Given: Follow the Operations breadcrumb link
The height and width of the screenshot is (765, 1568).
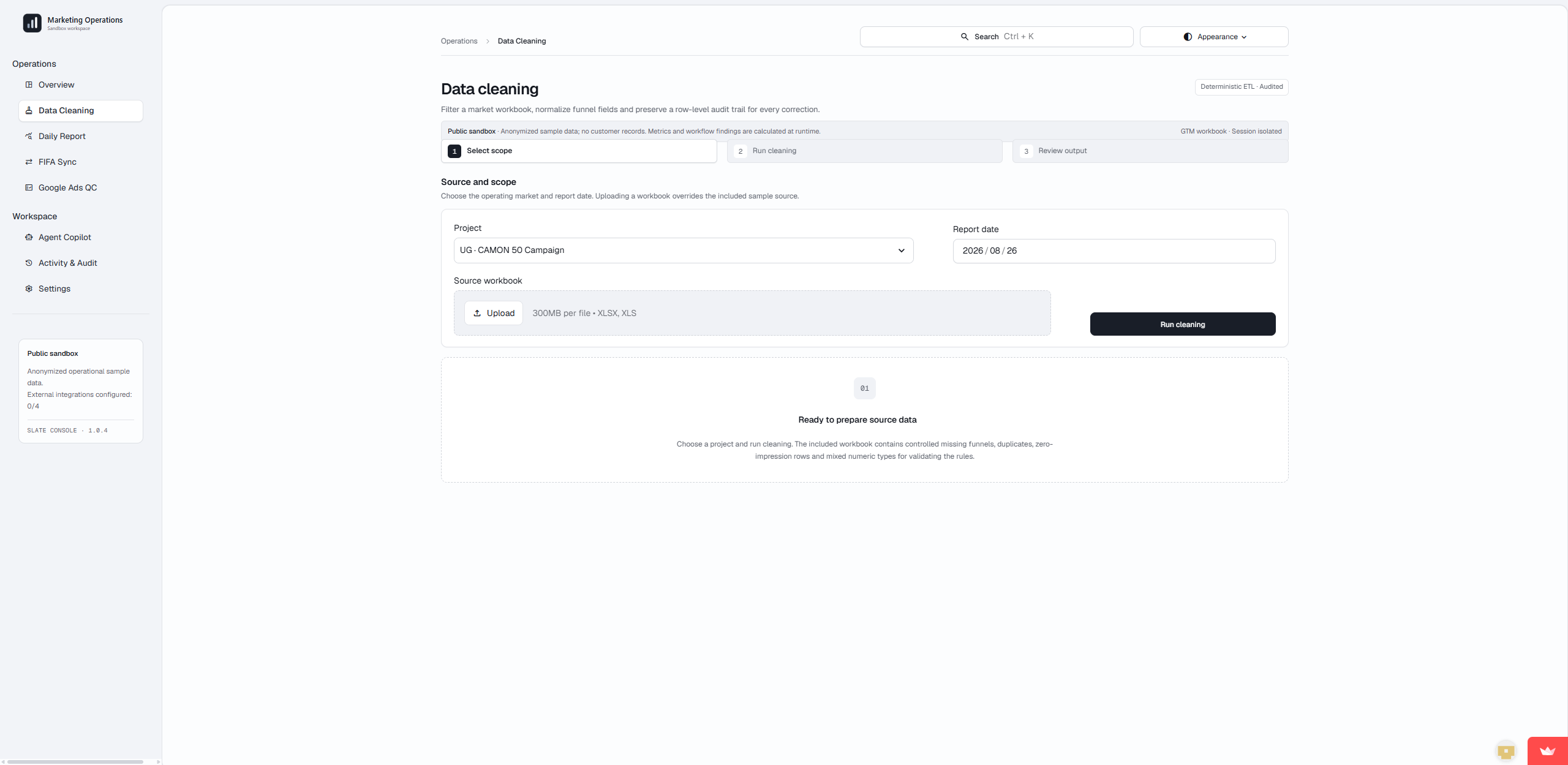Looking at the screenshot, I should point(459,41).
